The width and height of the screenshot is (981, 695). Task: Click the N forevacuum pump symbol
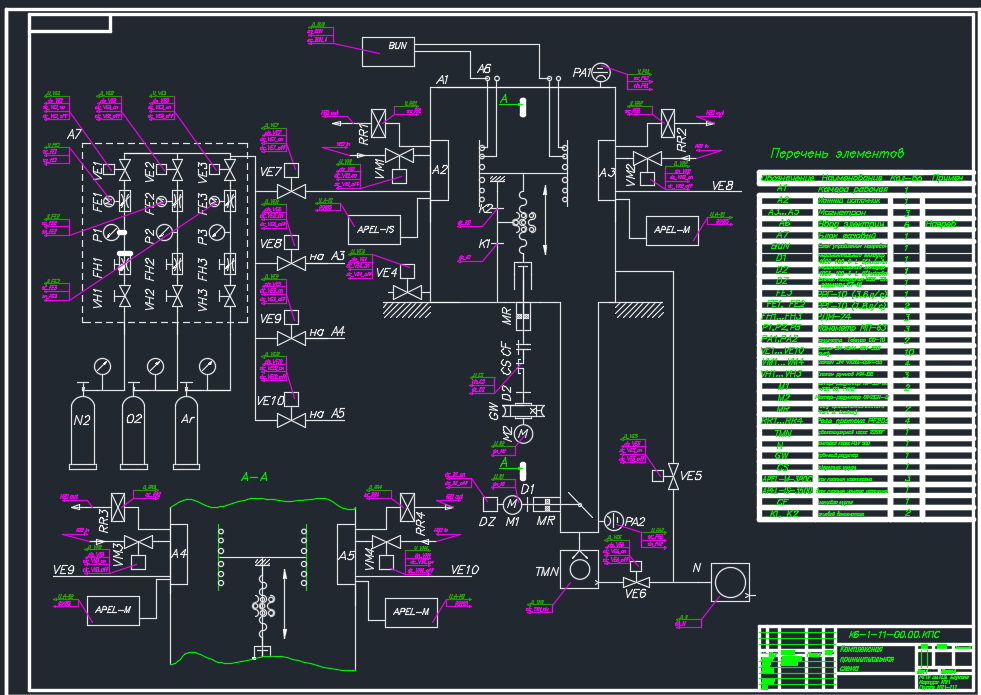point(730,582)
